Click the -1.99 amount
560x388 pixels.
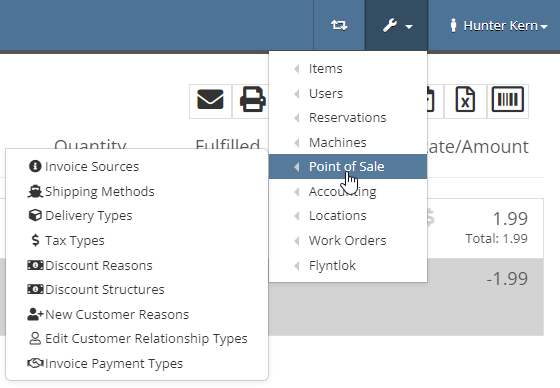click(x=507, y=278)
